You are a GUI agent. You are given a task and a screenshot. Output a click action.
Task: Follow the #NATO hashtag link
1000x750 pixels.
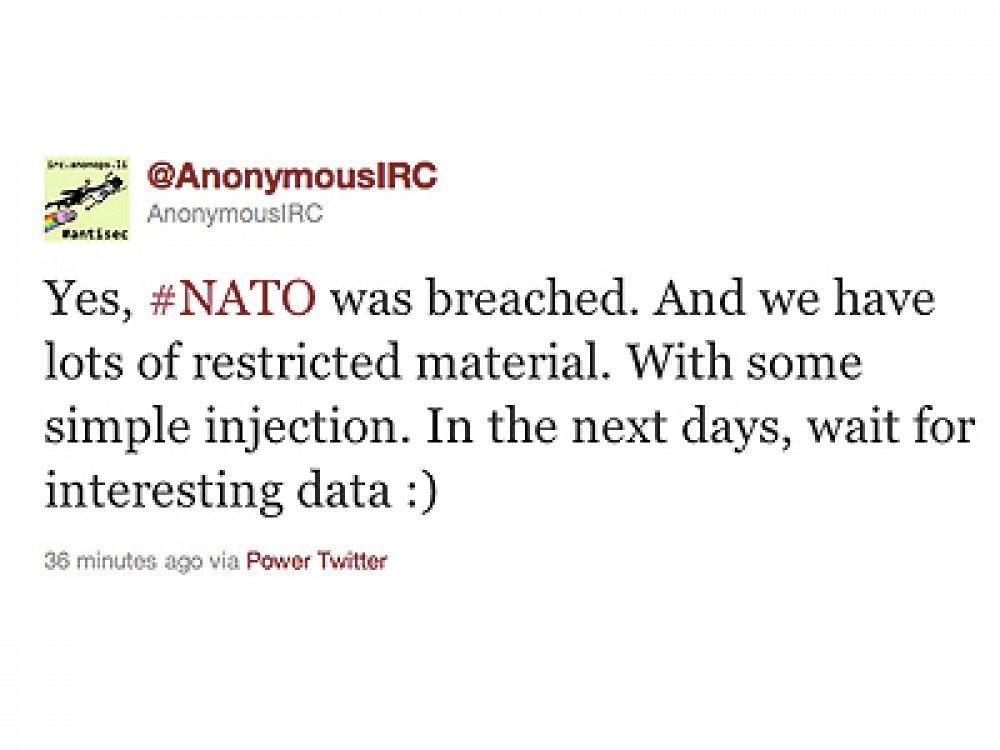point(233,298)
